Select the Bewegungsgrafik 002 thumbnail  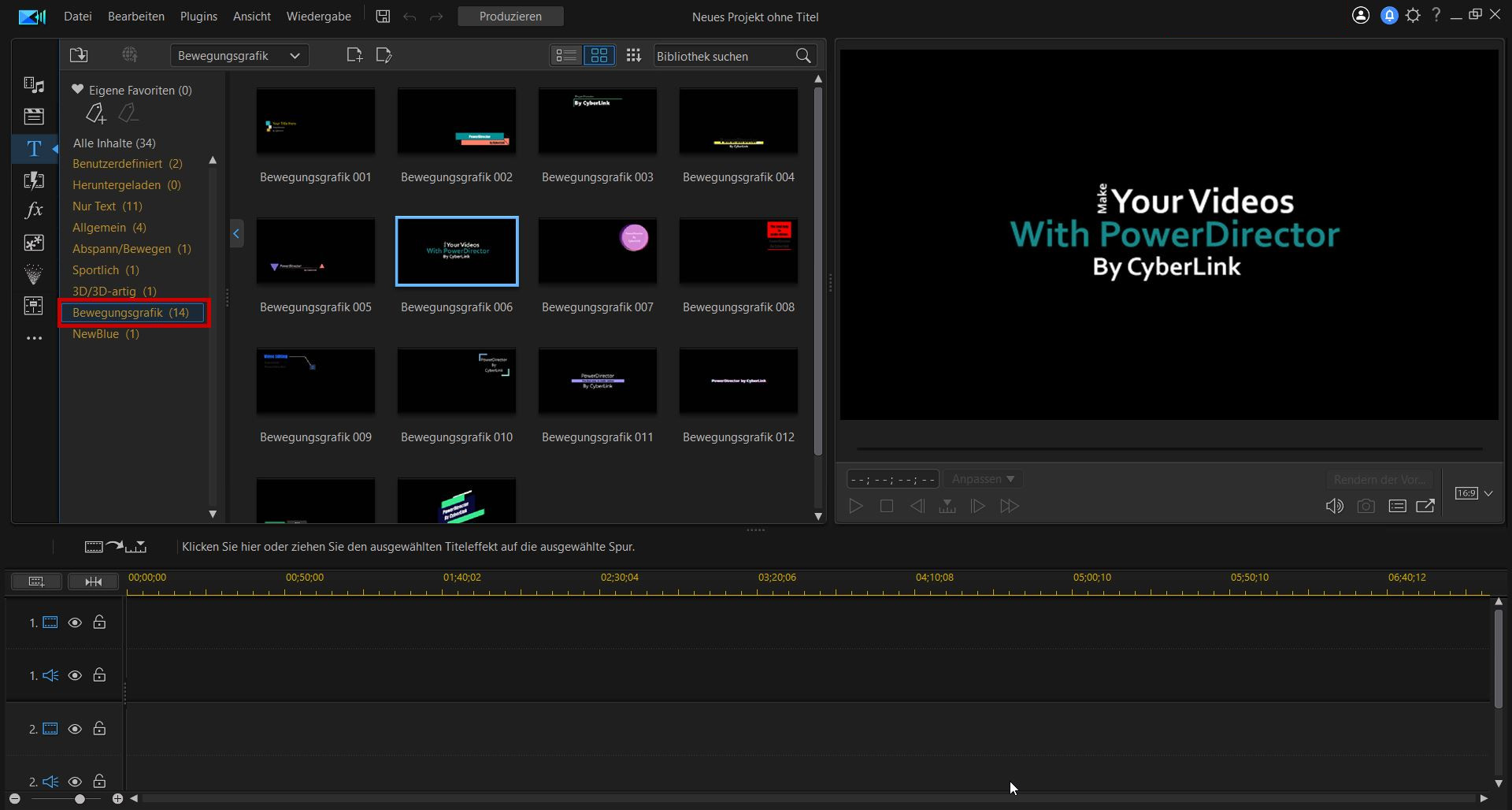pyautogui.click(x=457, y=121)
